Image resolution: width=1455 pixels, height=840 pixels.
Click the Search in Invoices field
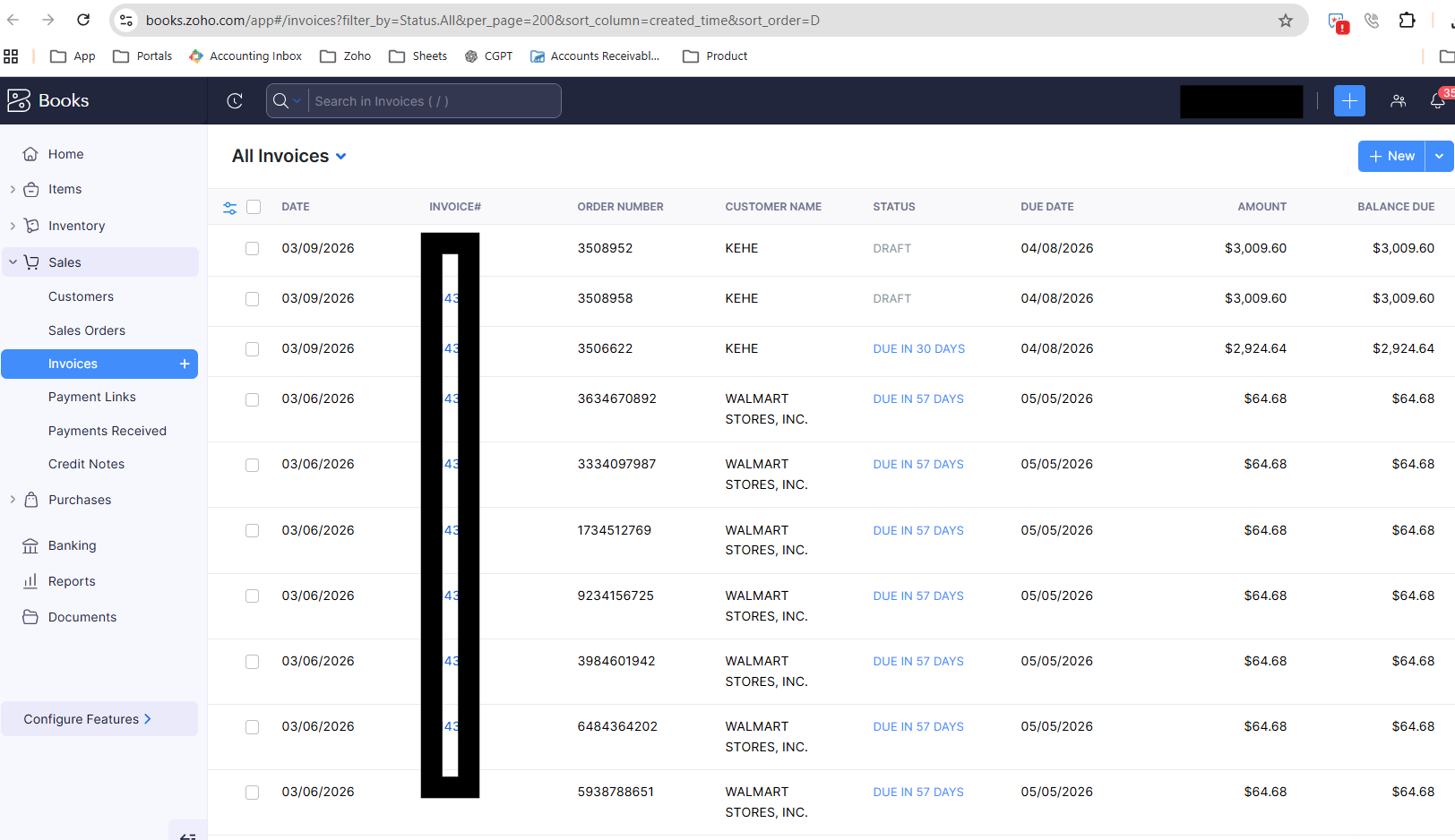point(435,101)
